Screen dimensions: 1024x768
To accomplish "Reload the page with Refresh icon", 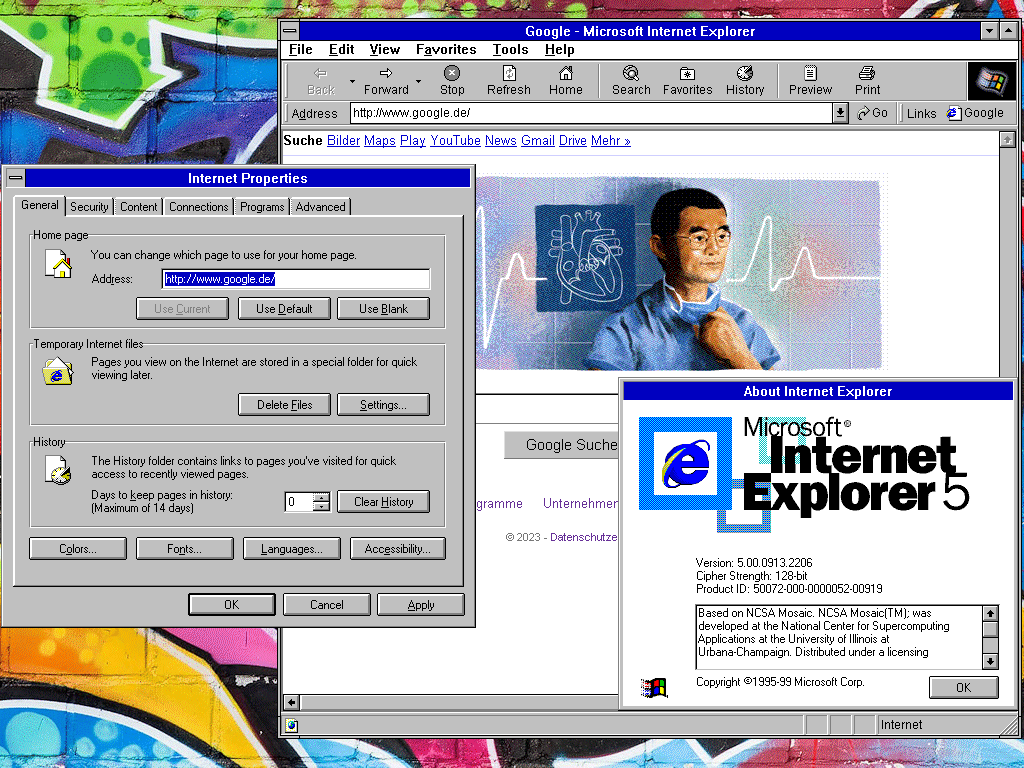I will [509, 80].
